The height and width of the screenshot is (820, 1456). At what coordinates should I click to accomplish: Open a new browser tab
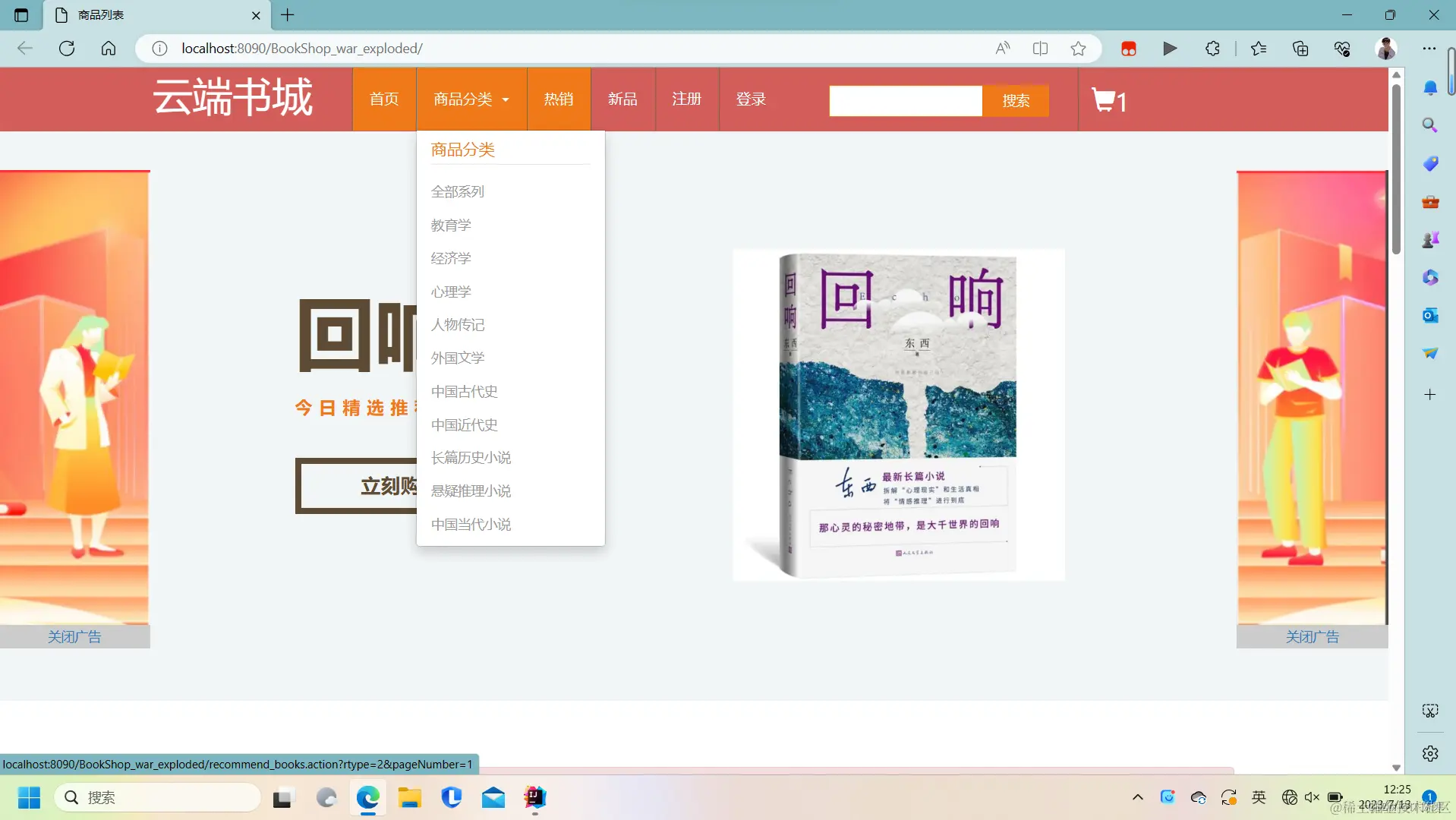coord(288,15)
